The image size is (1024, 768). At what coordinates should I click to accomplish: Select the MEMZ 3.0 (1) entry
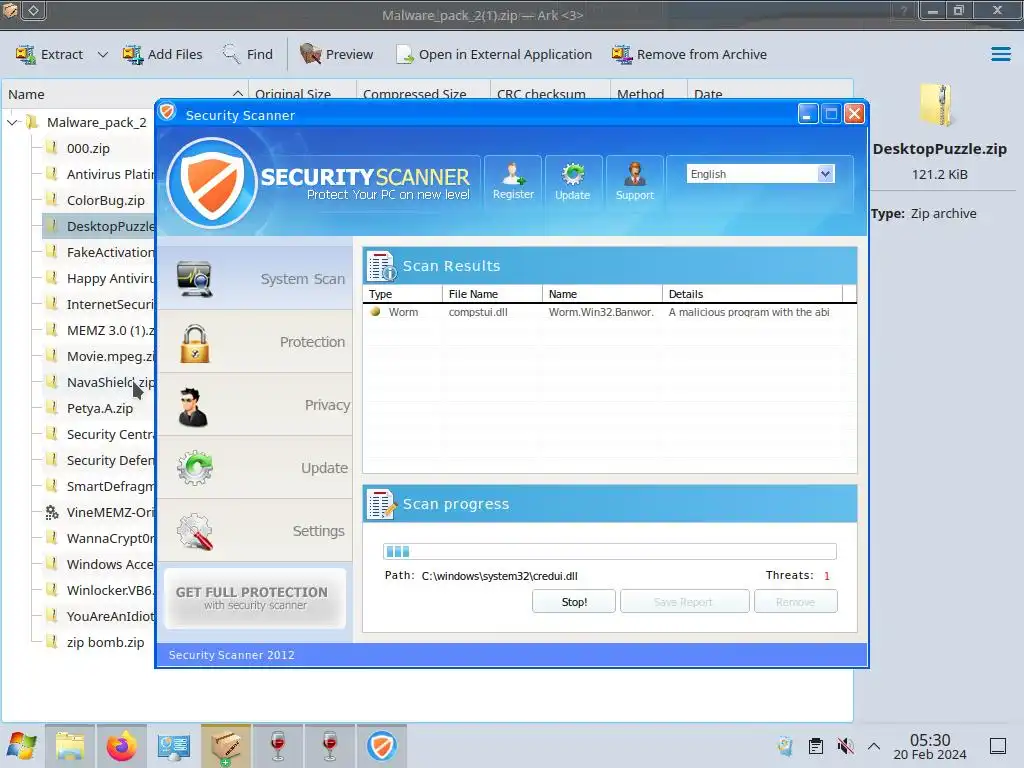coord(98,330)
